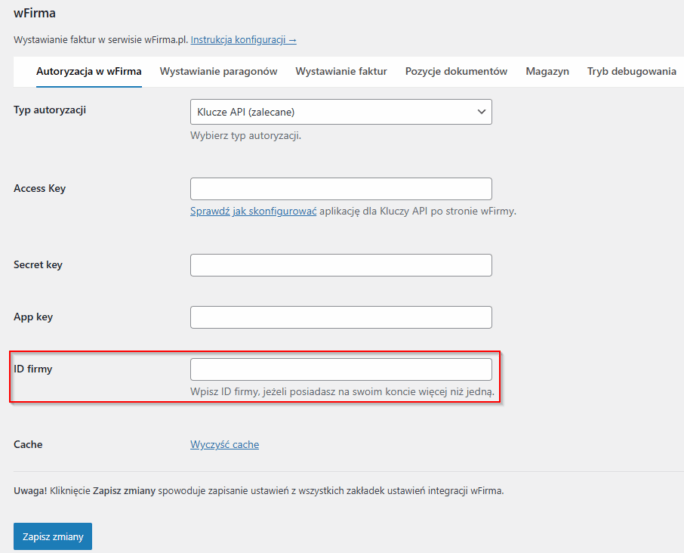Select the Pozycje dokumentów tab
This screenshot has height=553, width=684.
pyautogui.click(x=456, y=72)
